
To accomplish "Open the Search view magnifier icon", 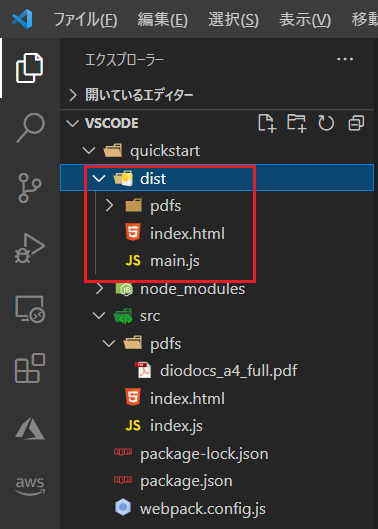I will [30, 128].
